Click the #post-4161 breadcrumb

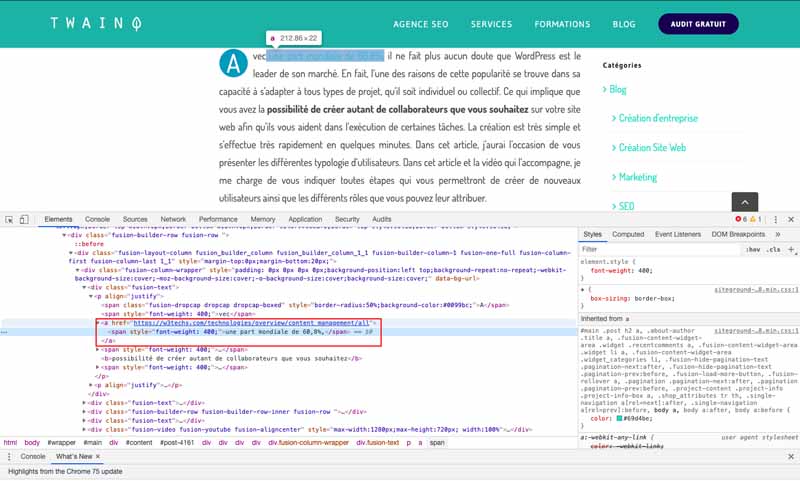[177, 443]
